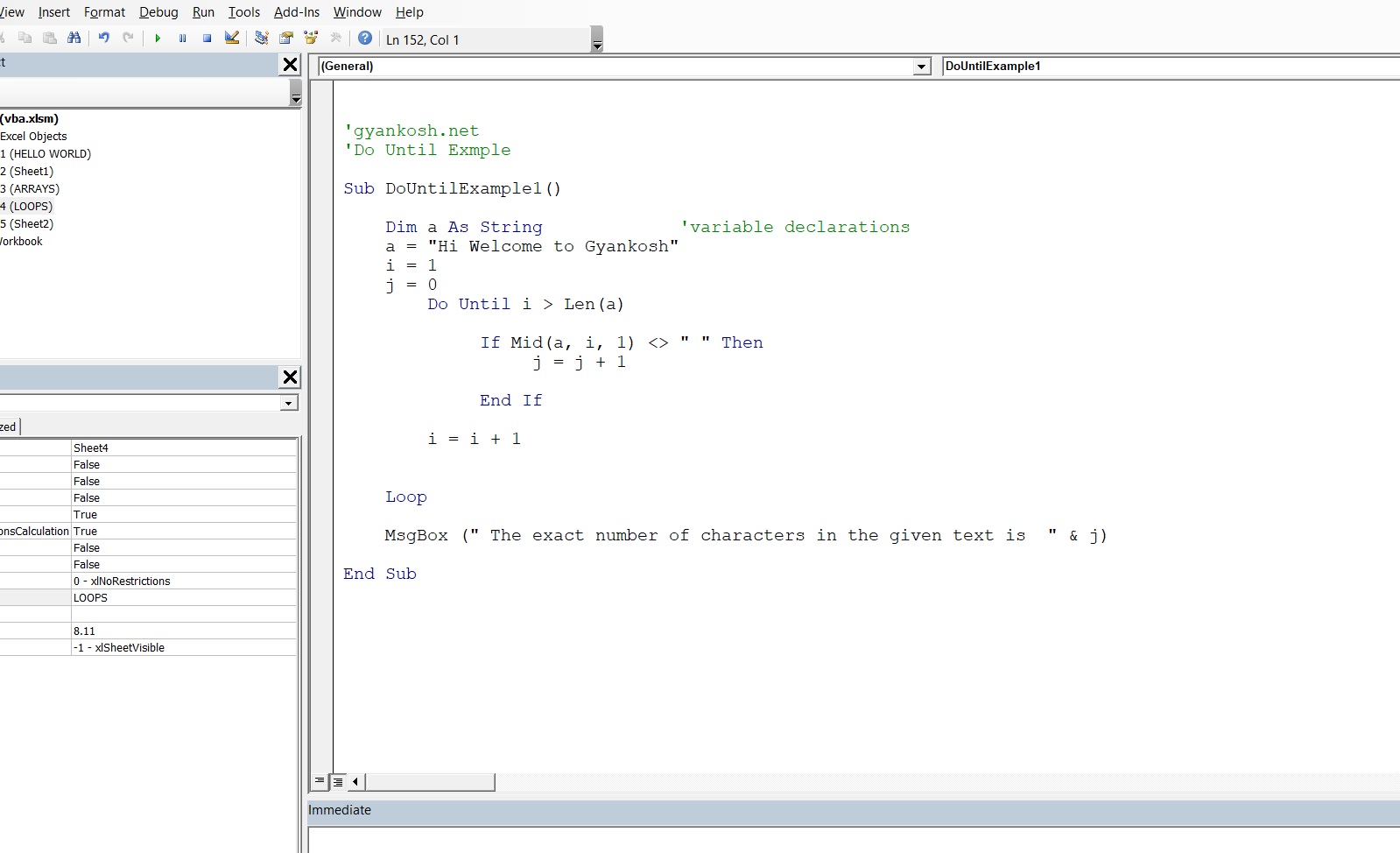
Task: Open Find with the binoculars icon
Action: click(74, 39)
